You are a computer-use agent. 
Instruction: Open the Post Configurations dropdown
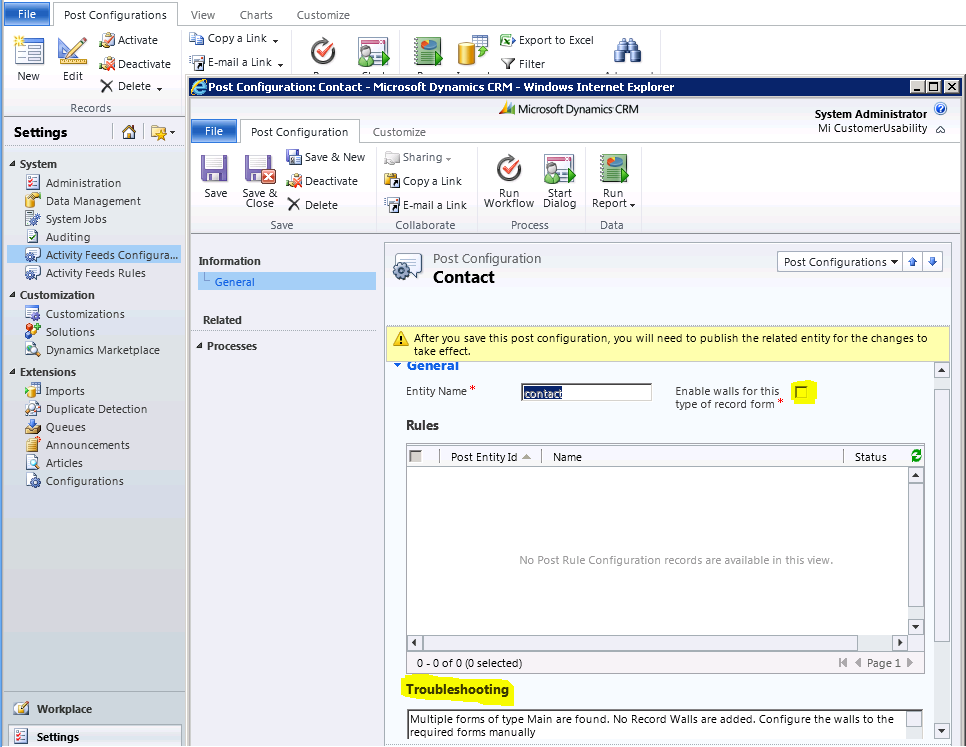pos(841,262)
